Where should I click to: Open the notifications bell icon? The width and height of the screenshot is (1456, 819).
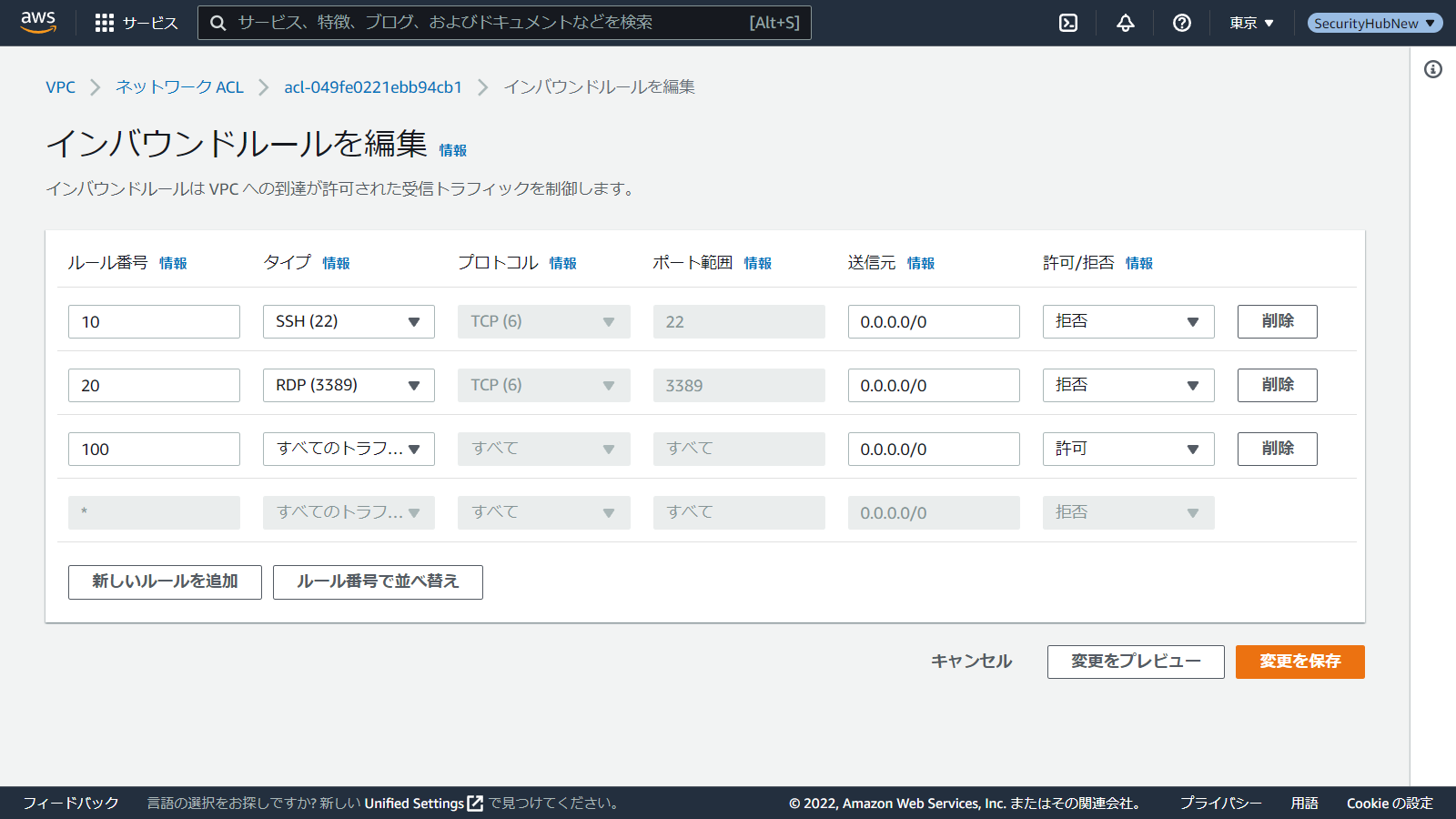pos(1126,23)
